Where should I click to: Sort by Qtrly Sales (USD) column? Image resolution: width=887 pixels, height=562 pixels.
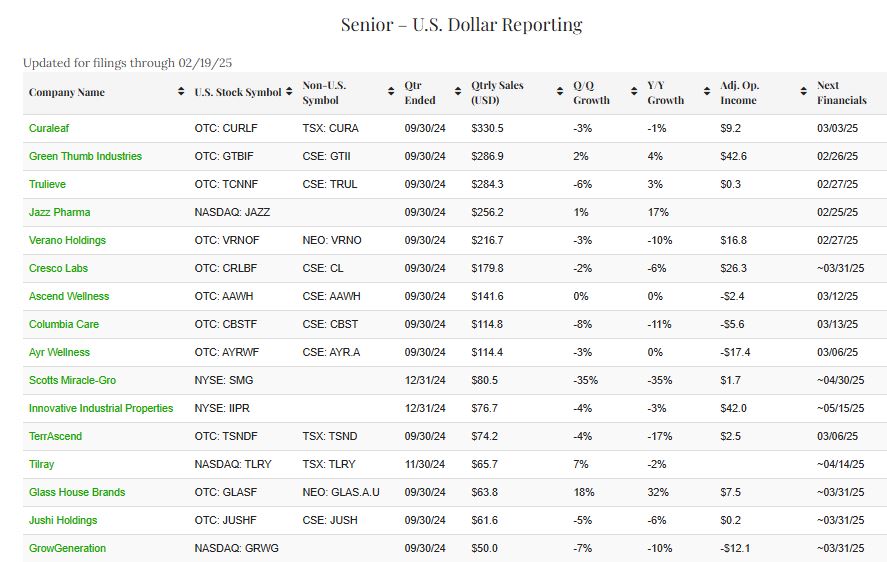coord(497,93)
